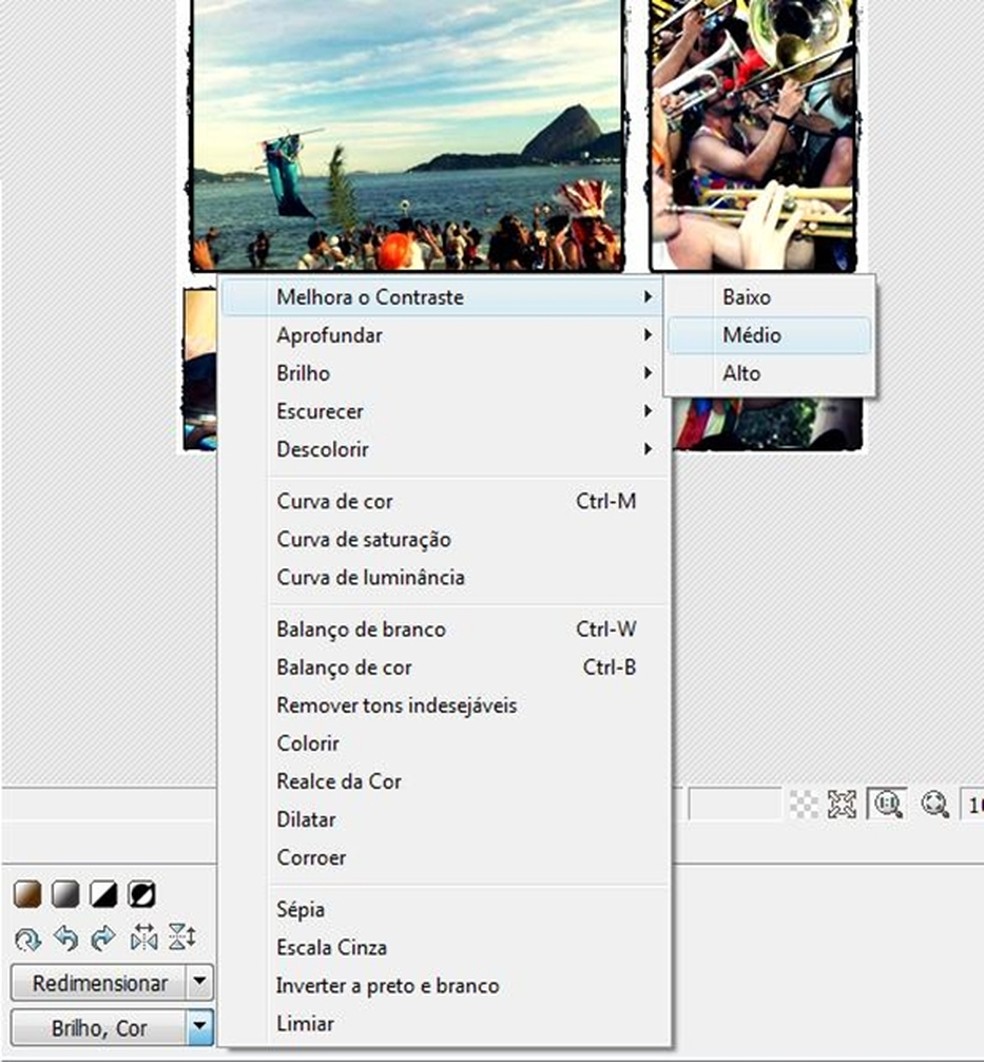Expand the Escurecer submenu
Image resolution: width=984 pixels, height=1062 pixels.
(x=444, y=411)
